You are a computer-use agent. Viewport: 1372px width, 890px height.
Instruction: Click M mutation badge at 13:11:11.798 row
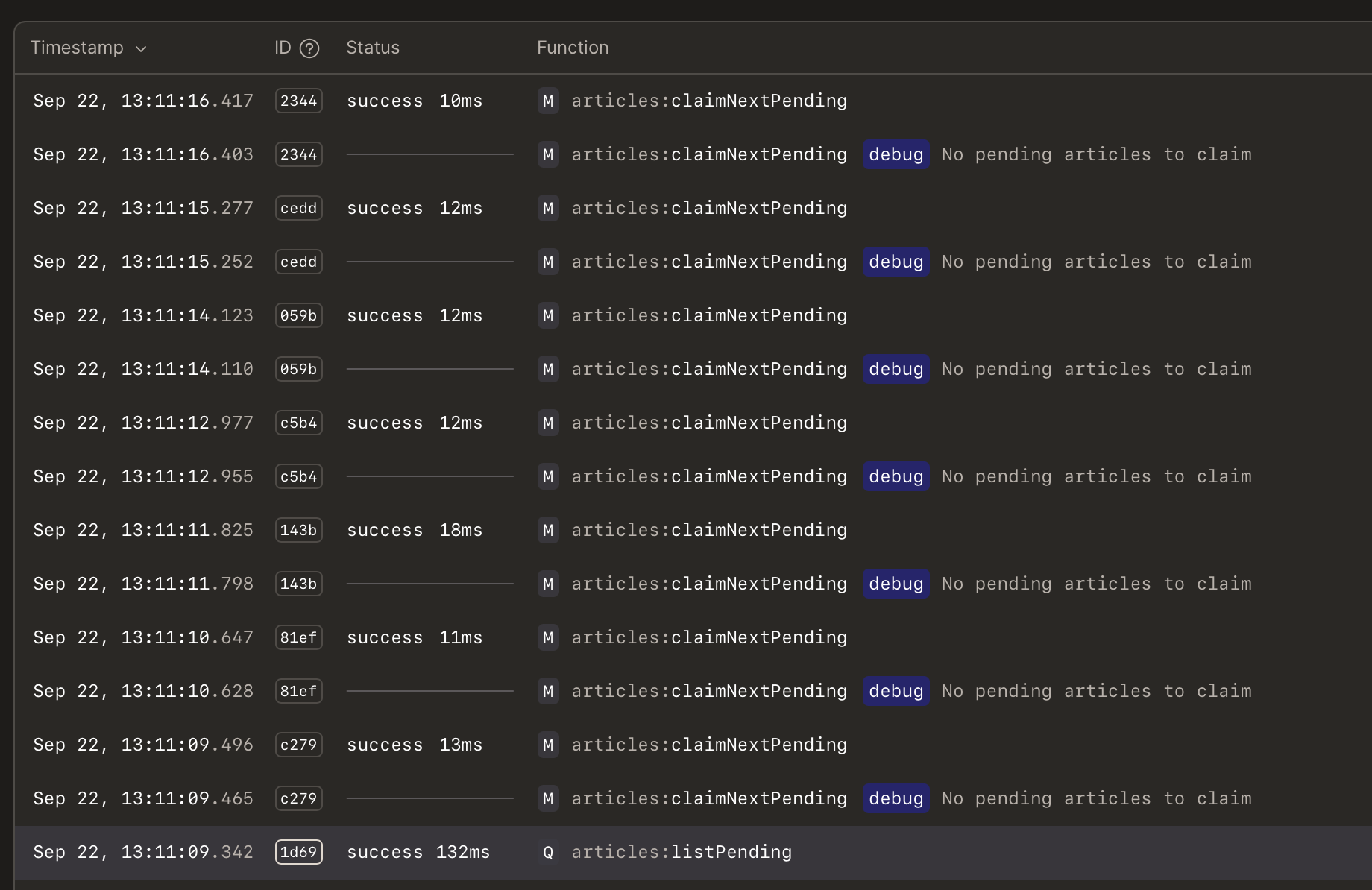[548, 584]
